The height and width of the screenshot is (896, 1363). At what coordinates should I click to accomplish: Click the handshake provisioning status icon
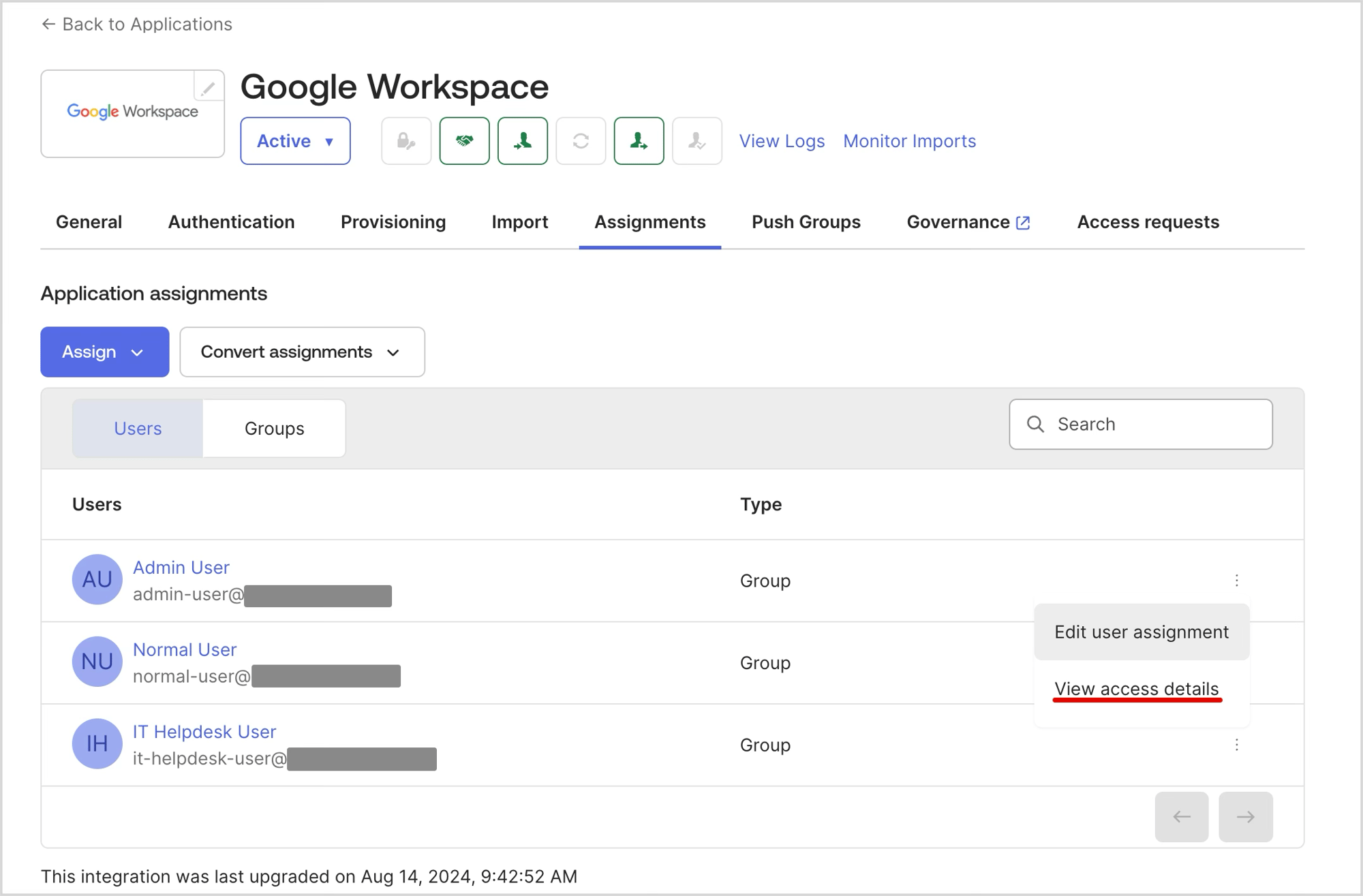tap(464, 141)
